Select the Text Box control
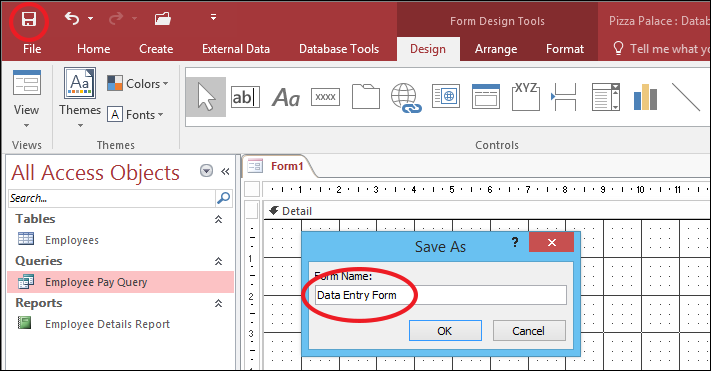Viewport: 711px width, 371px height. pyautogui.click(x=245, y=97)
